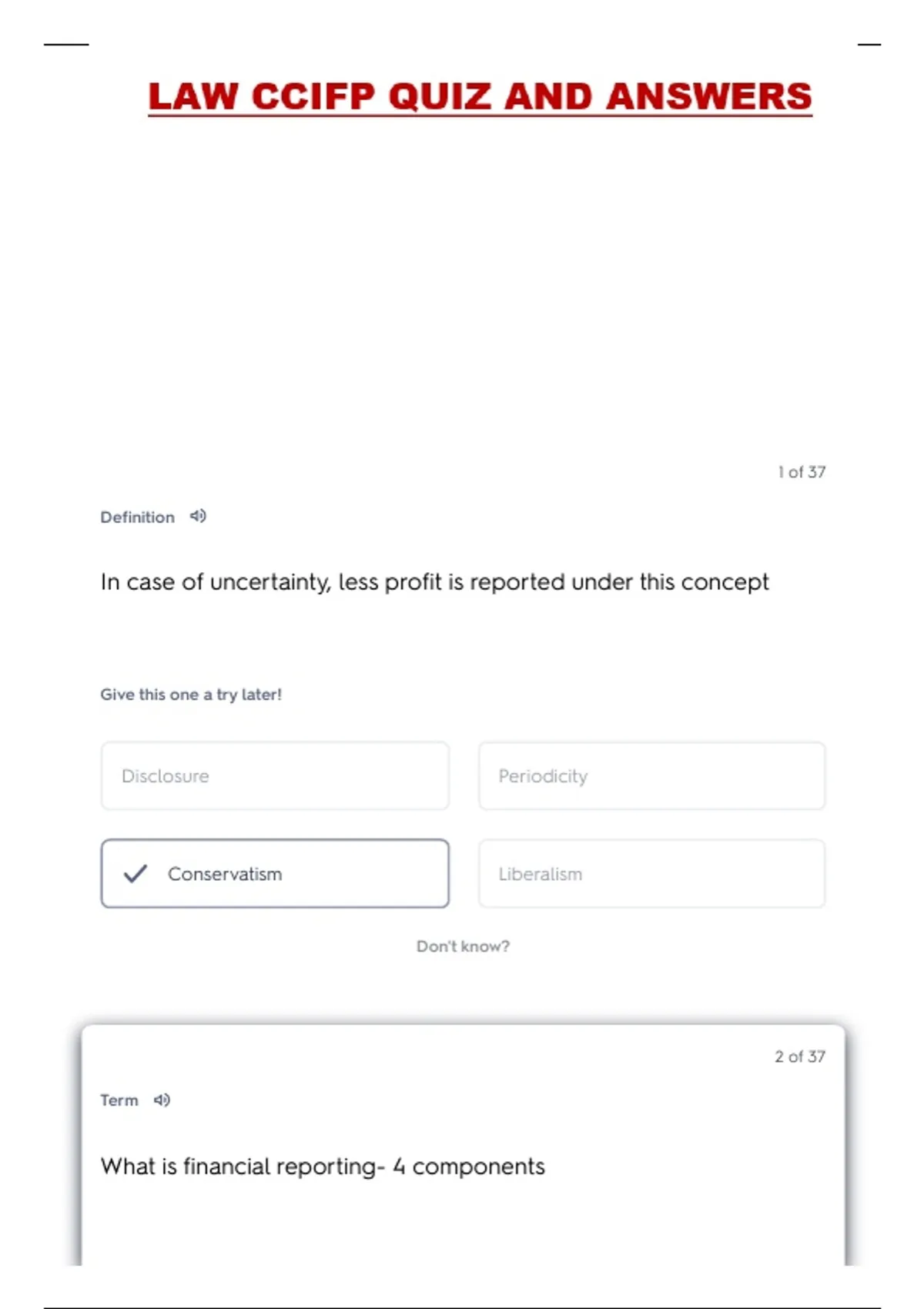Click the Don't know? link

pos(463,946)
